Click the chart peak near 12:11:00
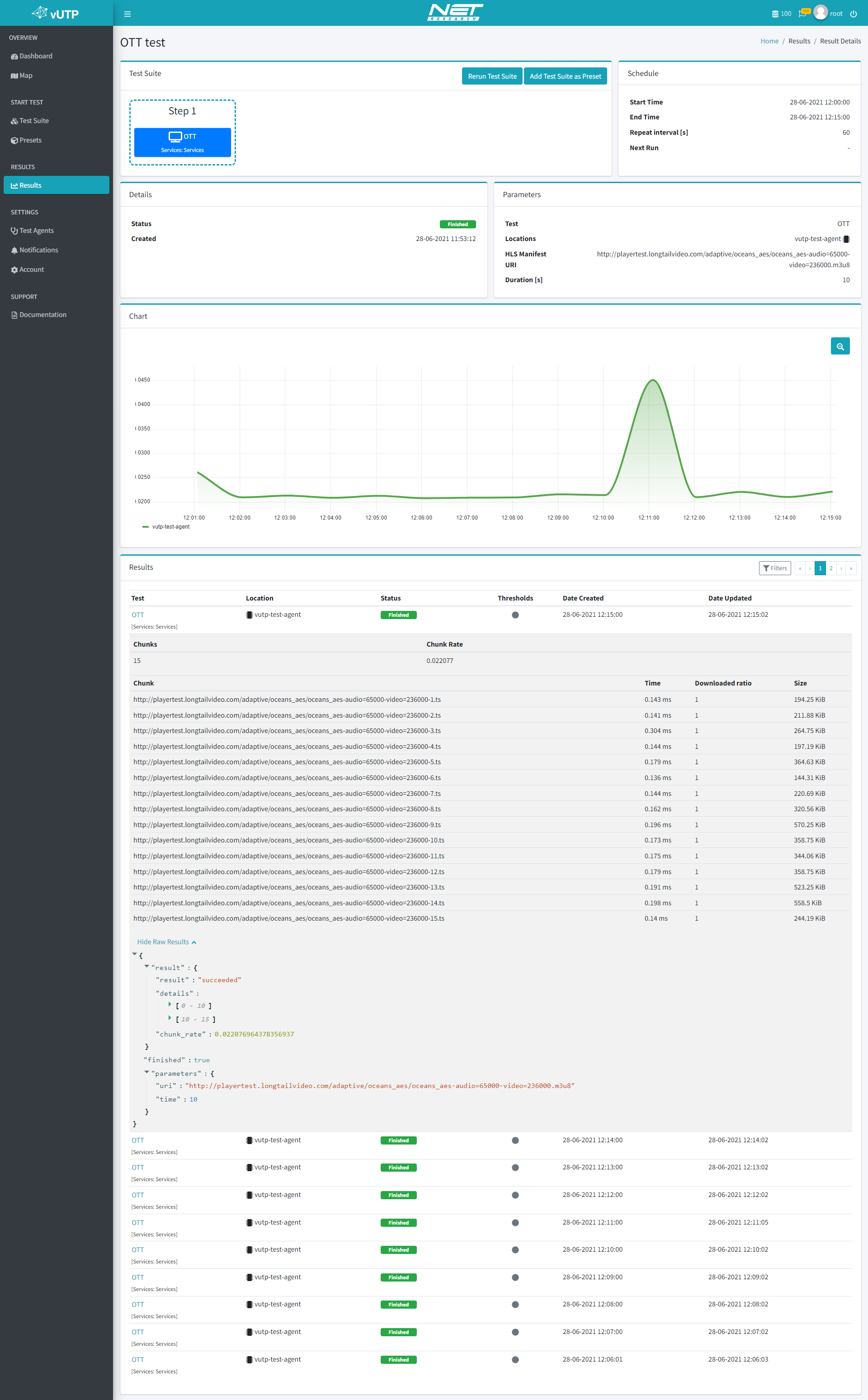This screenshot has width=868, height=1400. 653,380
